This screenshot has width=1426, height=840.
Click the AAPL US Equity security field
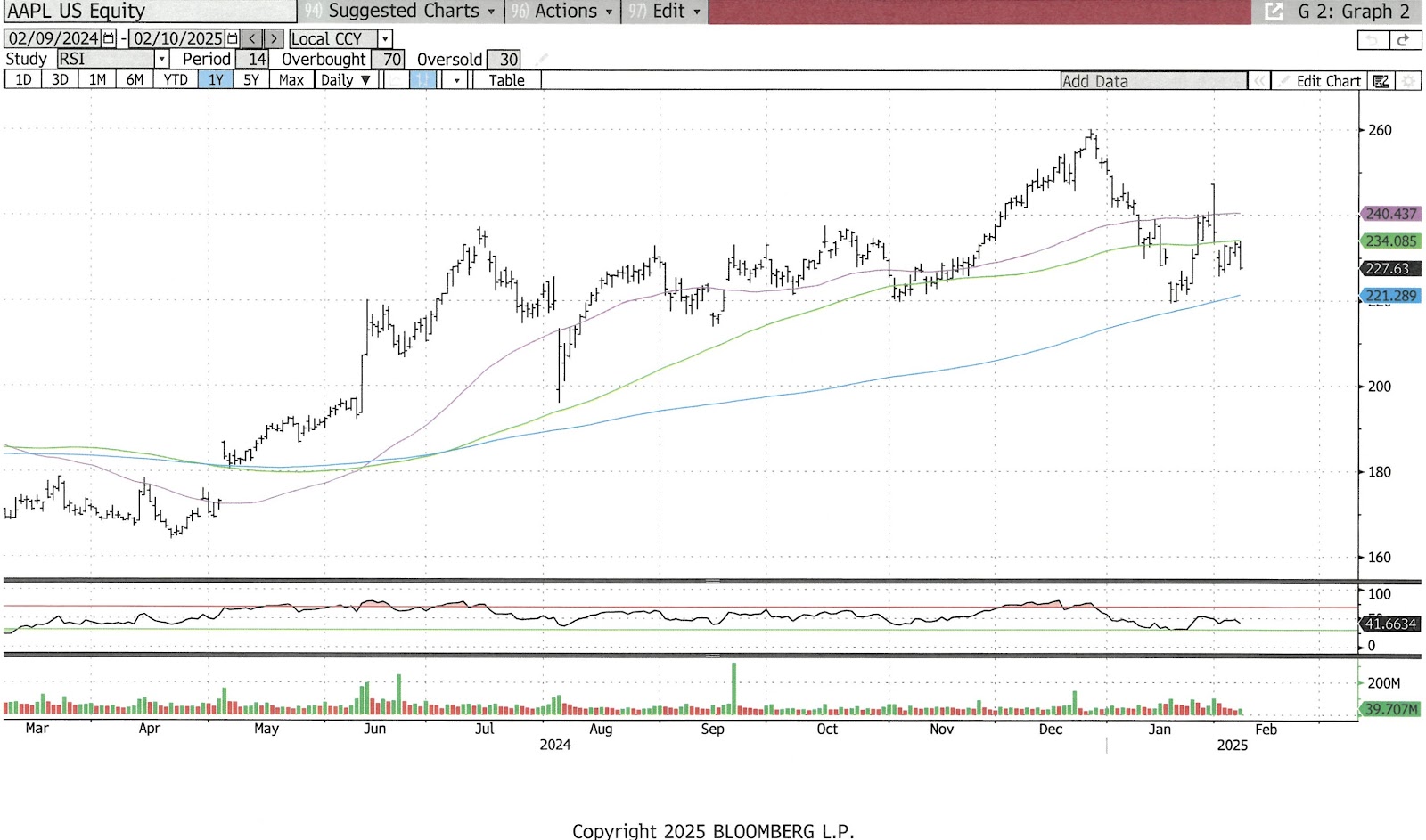149,12
